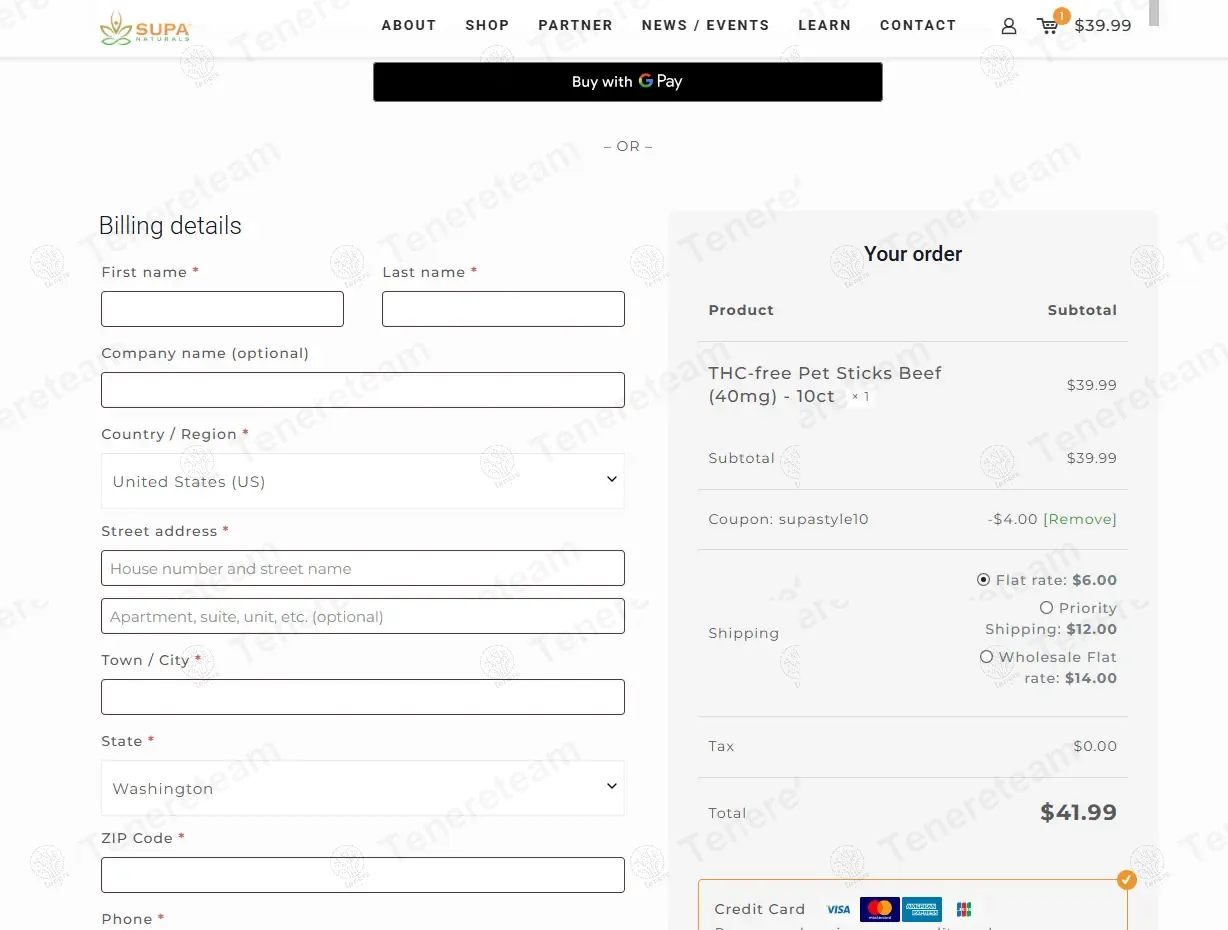Click the First name field
1228x930 pixels.
click(222, 309)
